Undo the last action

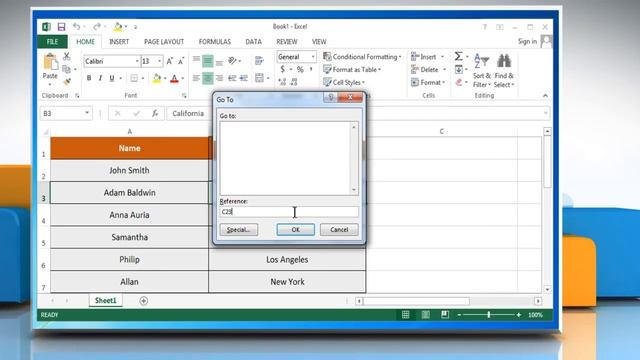click(x=76, y=27)
